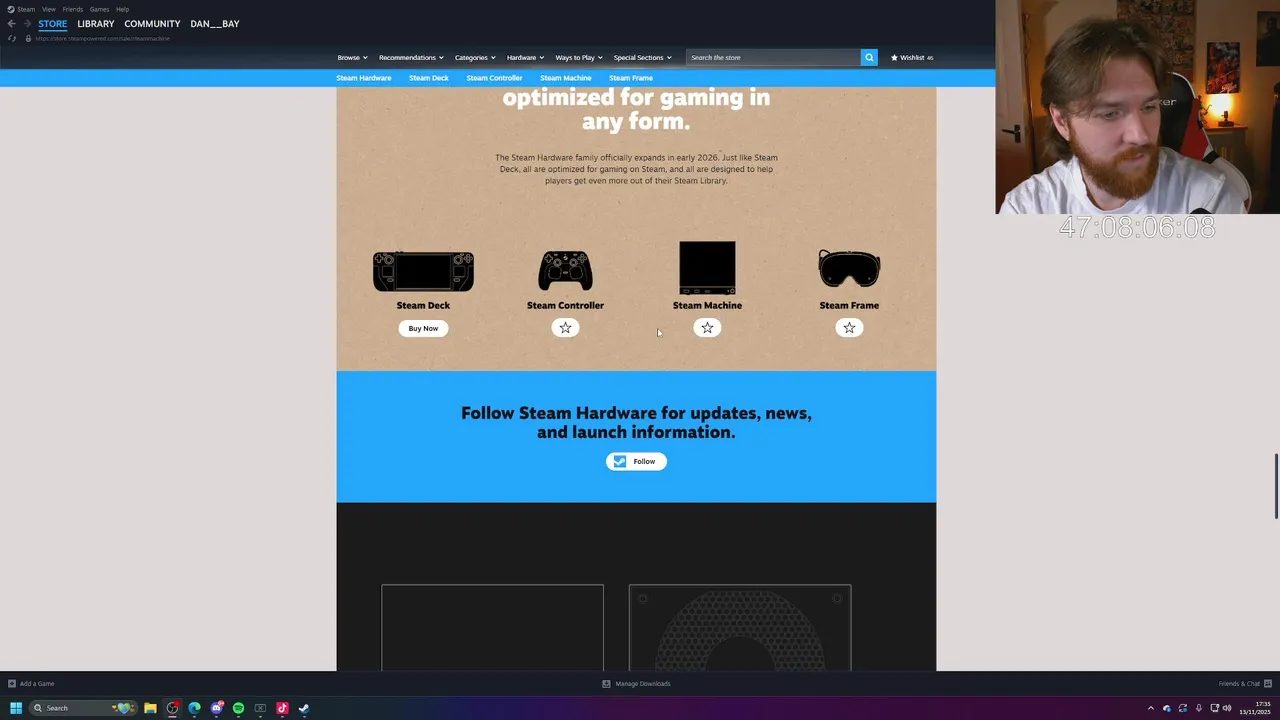Viewport: 1280px width, 720px height.
Task: Open the Wishlist link
Action: click(912, 57)
